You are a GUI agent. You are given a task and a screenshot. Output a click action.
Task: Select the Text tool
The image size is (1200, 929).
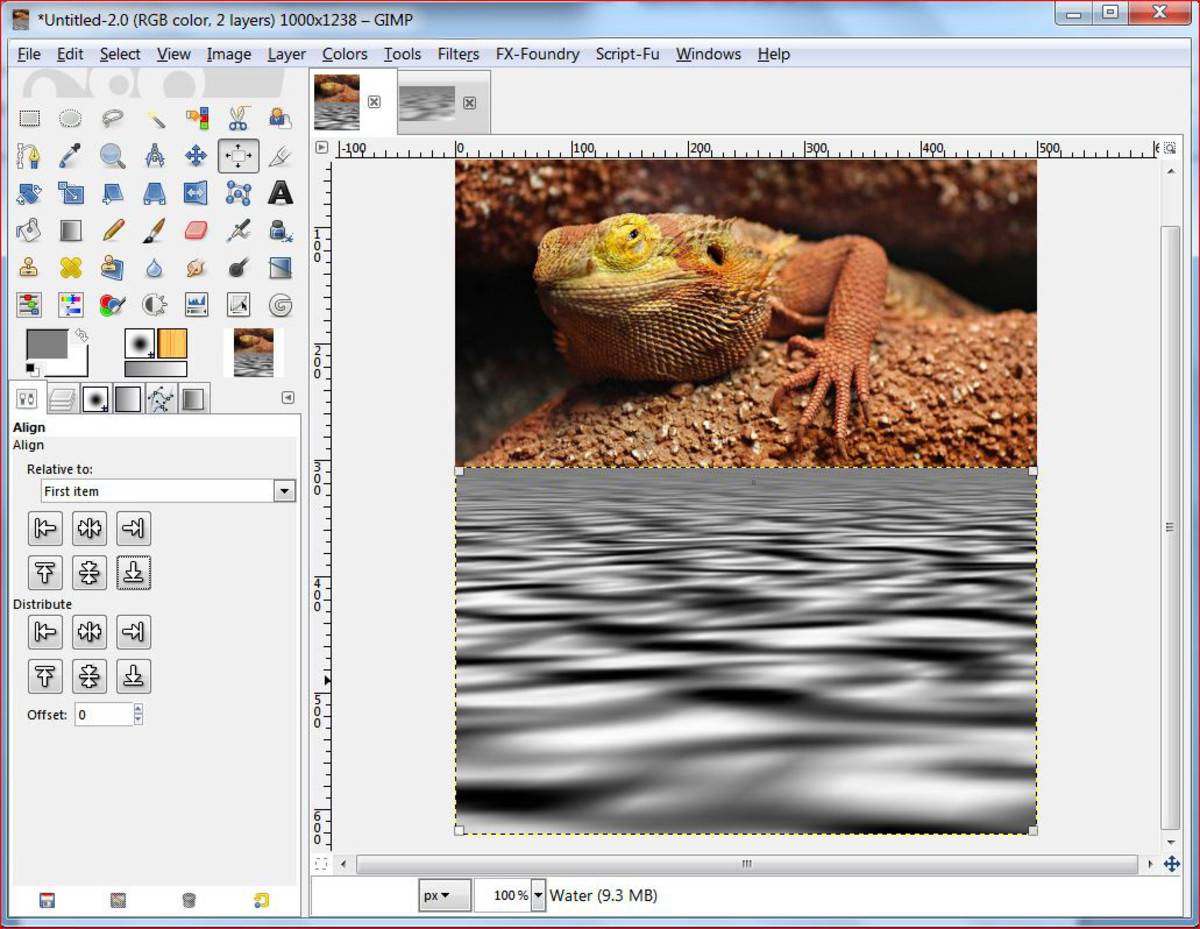[281, 193]
